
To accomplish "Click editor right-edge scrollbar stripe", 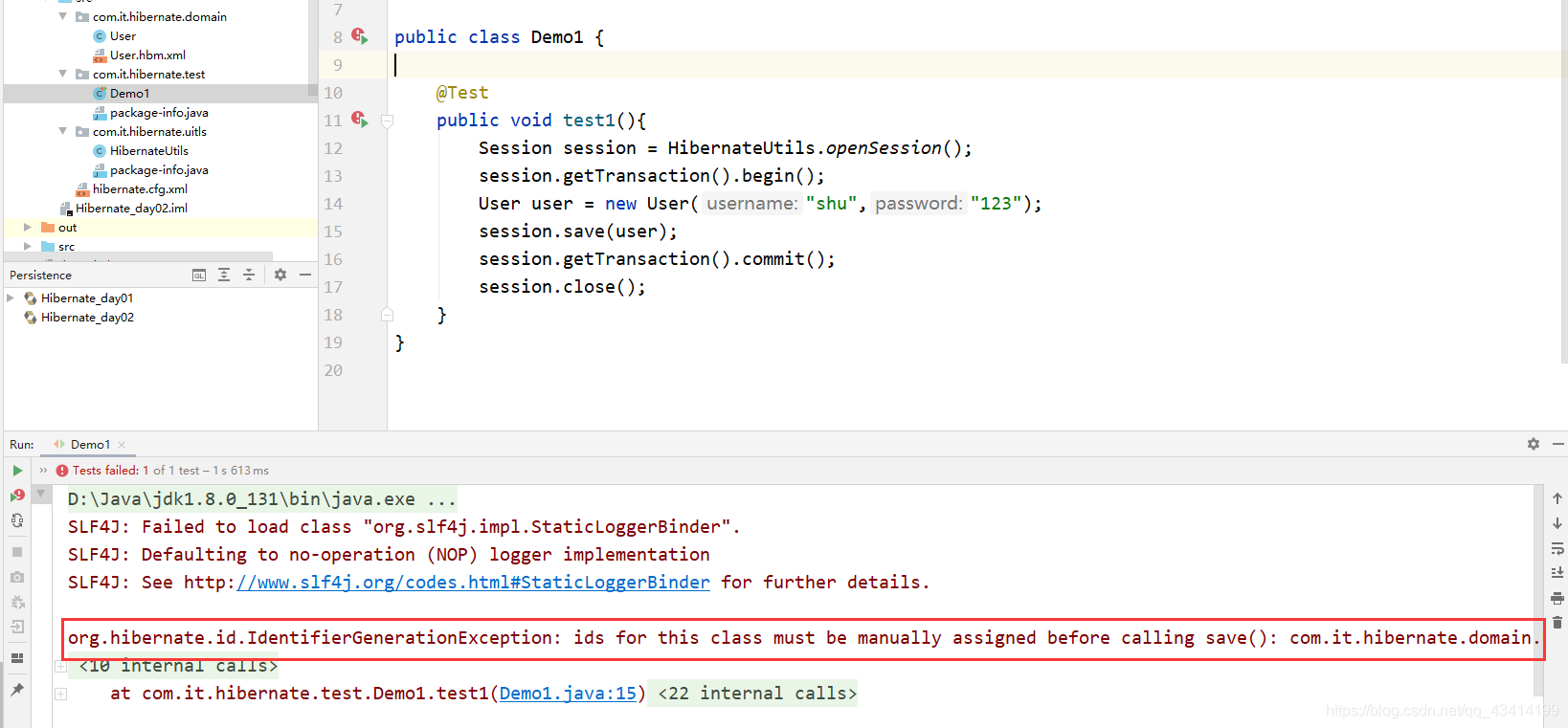I will coord(1563,182).
